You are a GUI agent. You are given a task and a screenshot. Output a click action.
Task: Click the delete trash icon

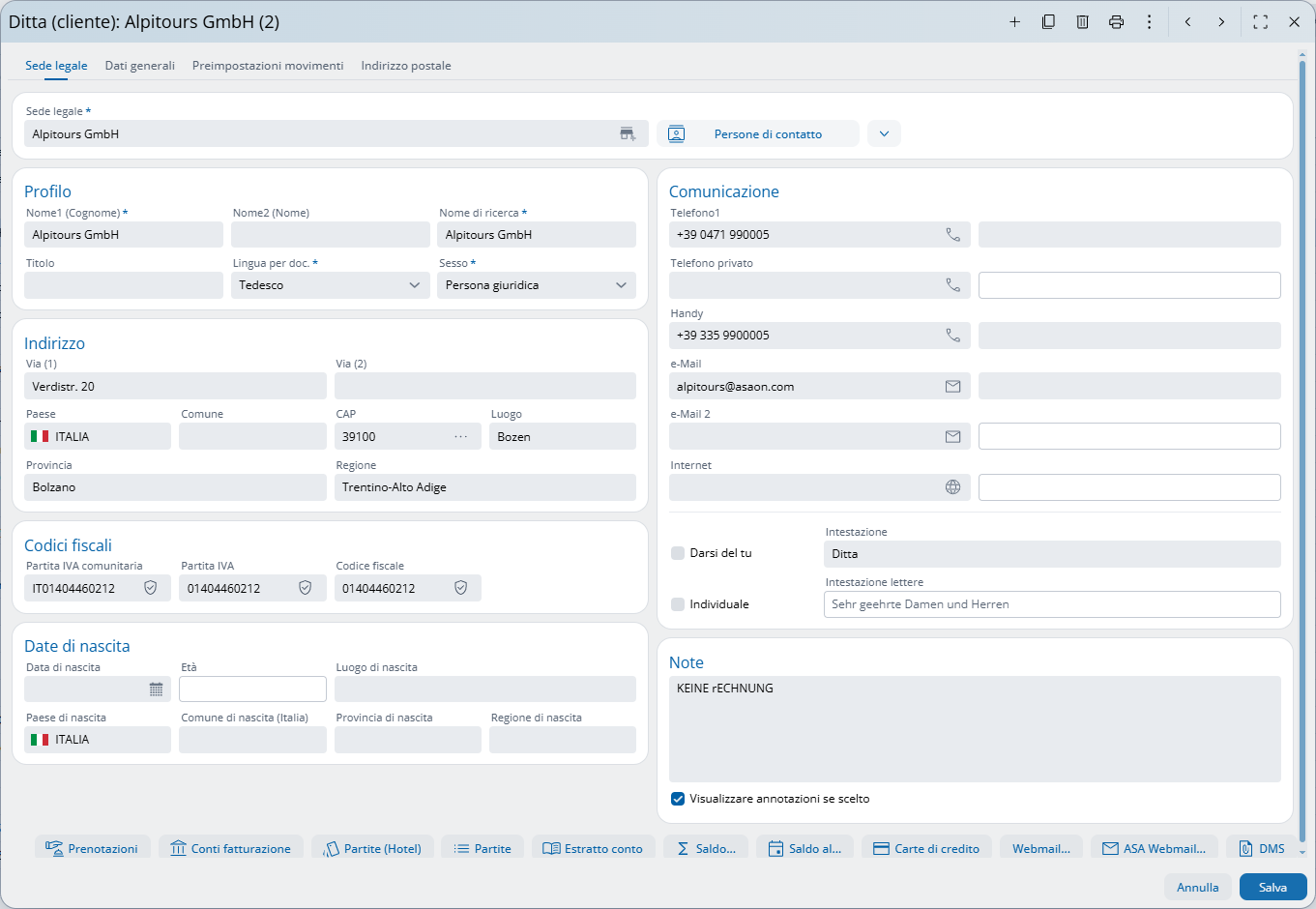point(1082,21)
